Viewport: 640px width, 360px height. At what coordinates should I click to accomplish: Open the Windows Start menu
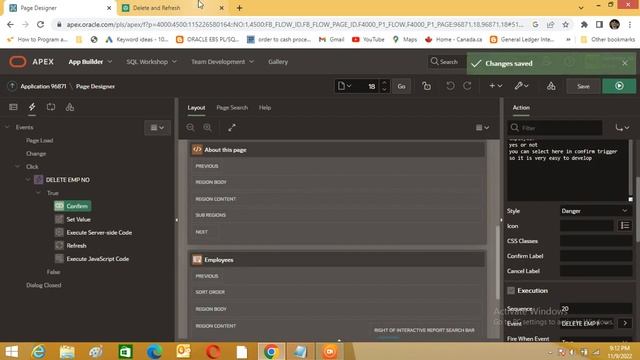click(11, 351)
